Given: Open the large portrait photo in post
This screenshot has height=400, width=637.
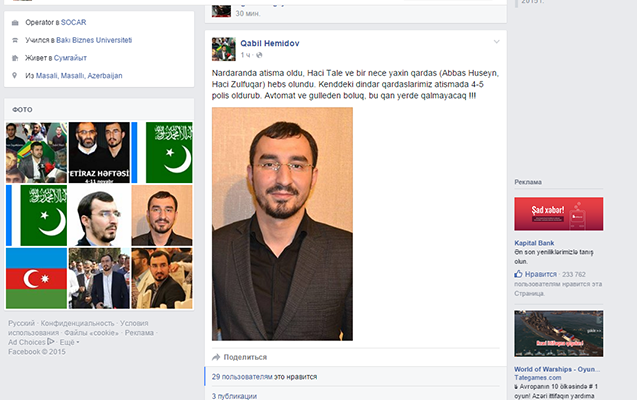Looking at the screenshot, I should [282, 224].
